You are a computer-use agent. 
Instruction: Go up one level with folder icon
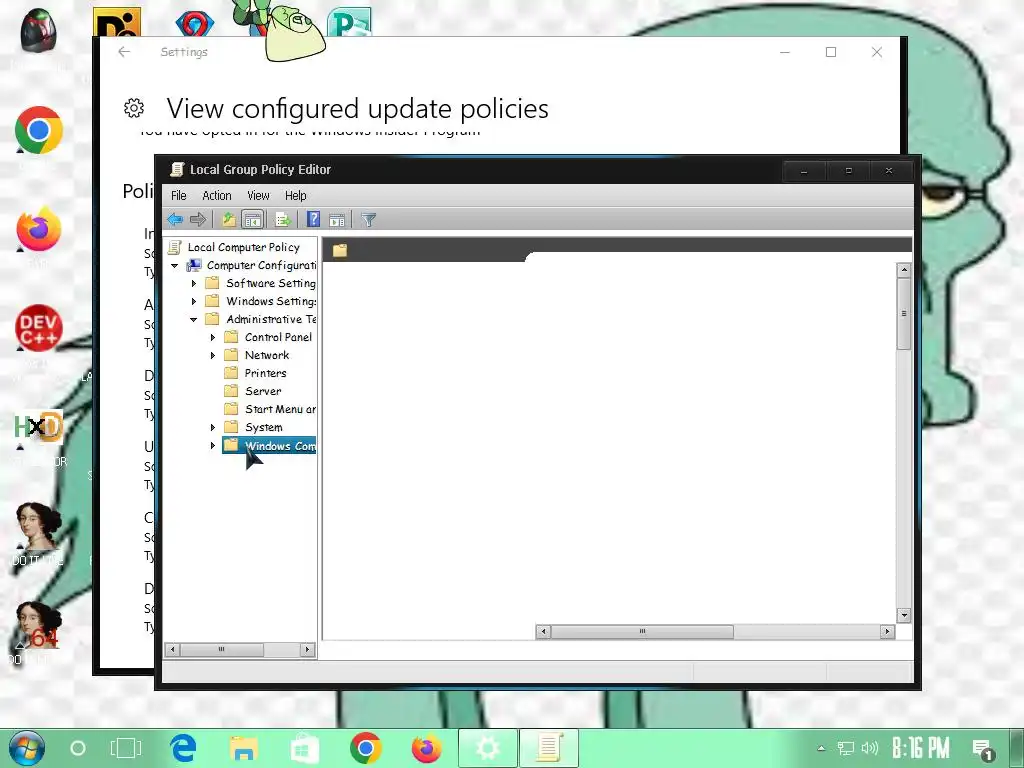[229, 220]
